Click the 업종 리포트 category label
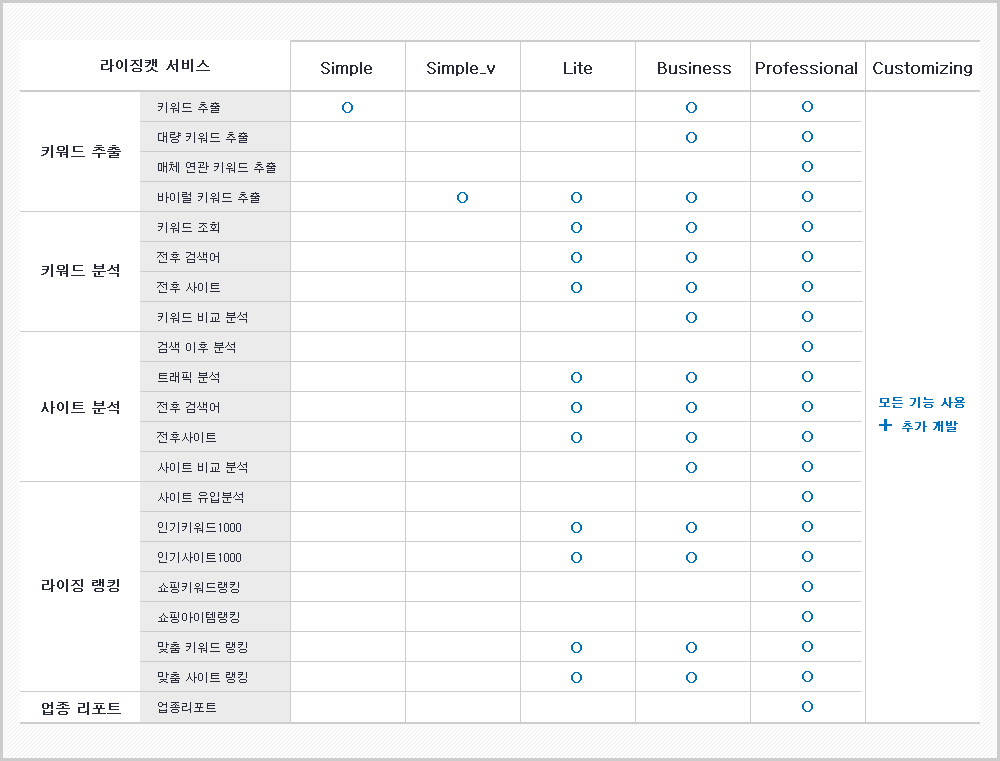 (80, 708)
